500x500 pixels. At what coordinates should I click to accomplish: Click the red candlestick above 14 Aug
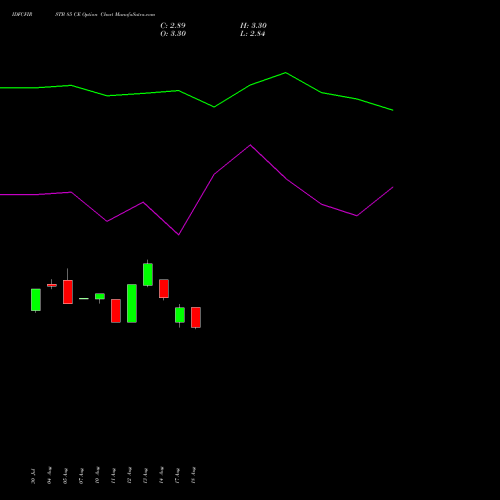[x=164, y=289]
